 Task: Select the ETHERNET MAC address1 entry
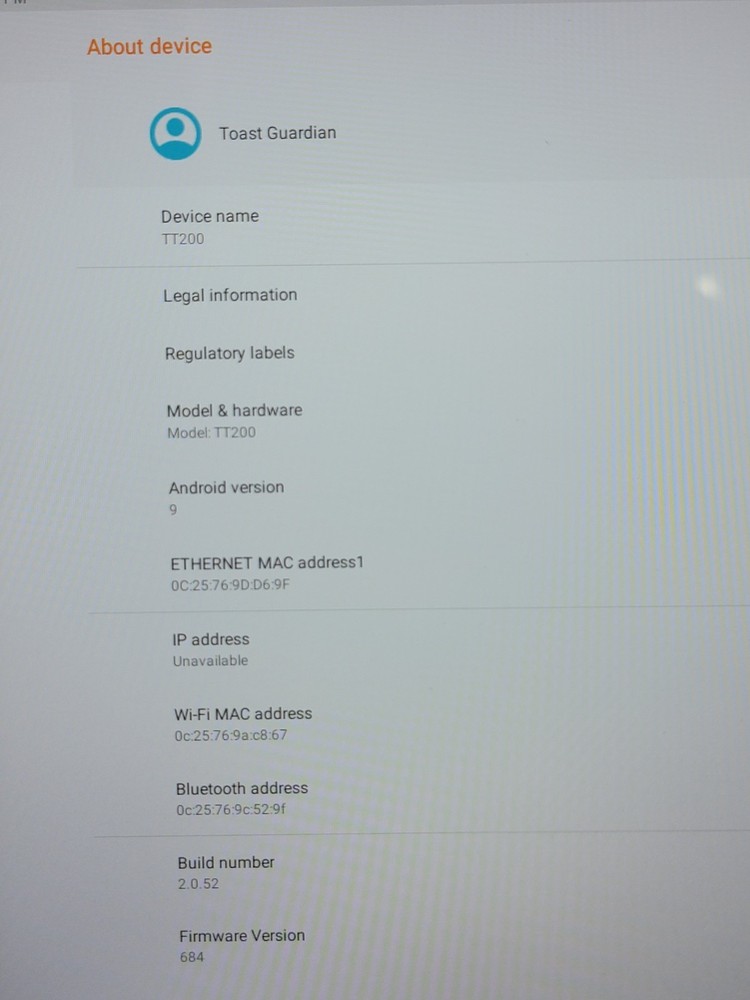pyautogui.click(x=267, y=562)
